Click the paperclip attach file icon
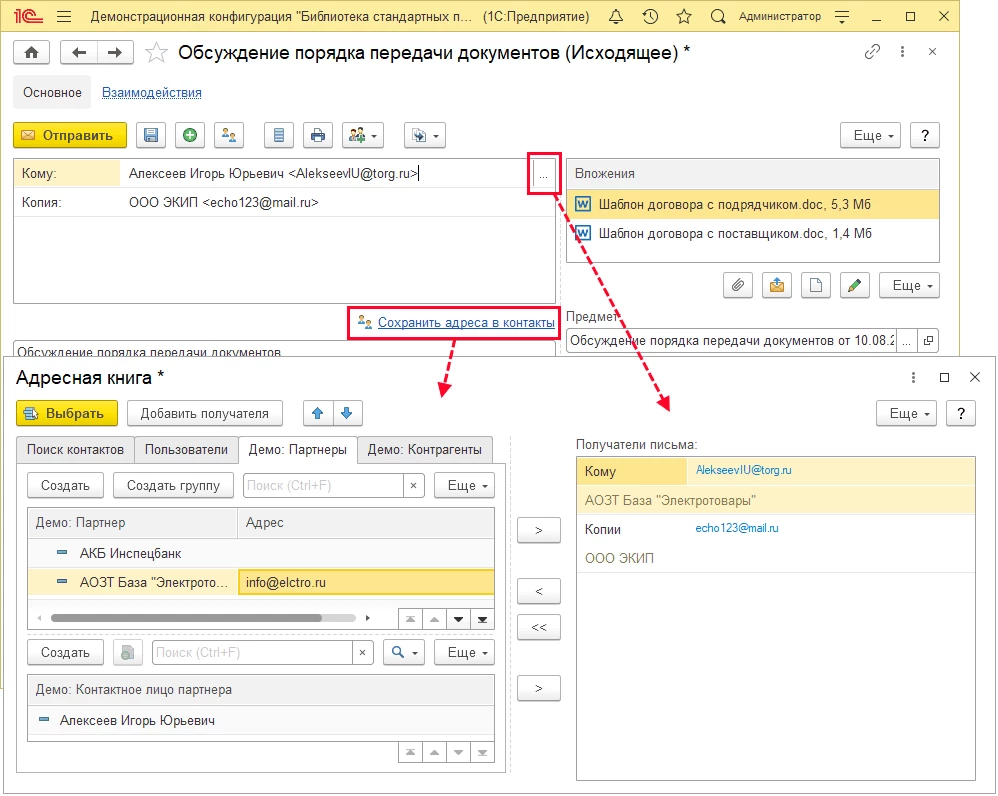This screenshot has height=796, width=998. [x=737, y=286]
